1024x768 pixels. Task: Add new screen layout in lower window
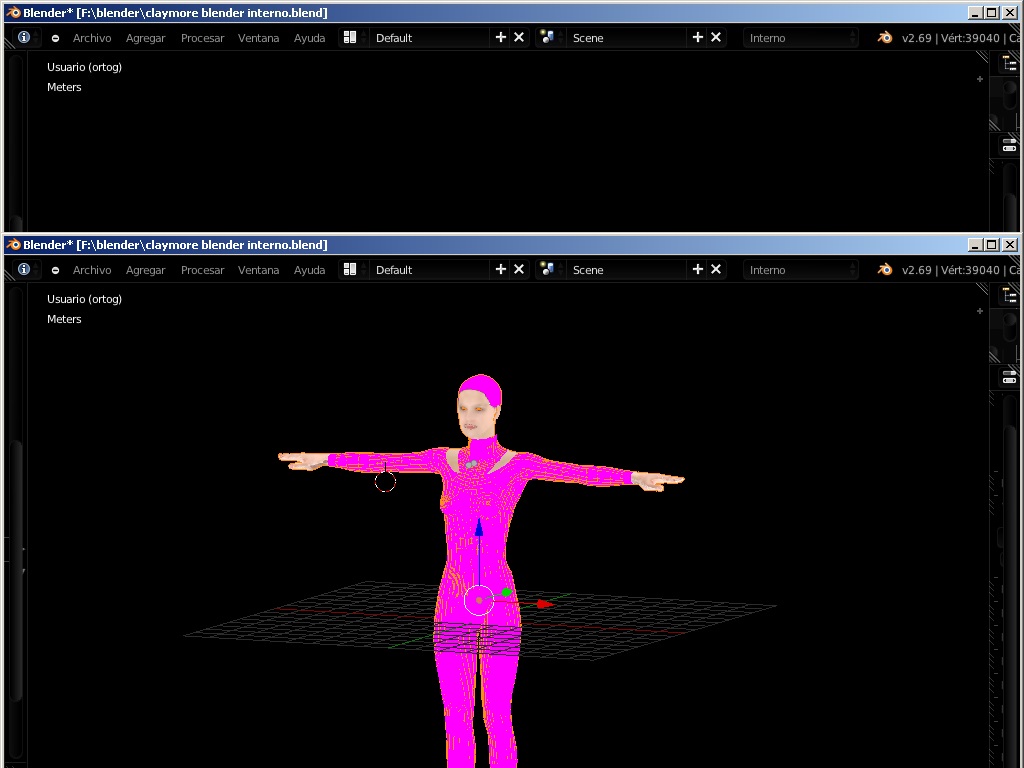tap(501, 270)
